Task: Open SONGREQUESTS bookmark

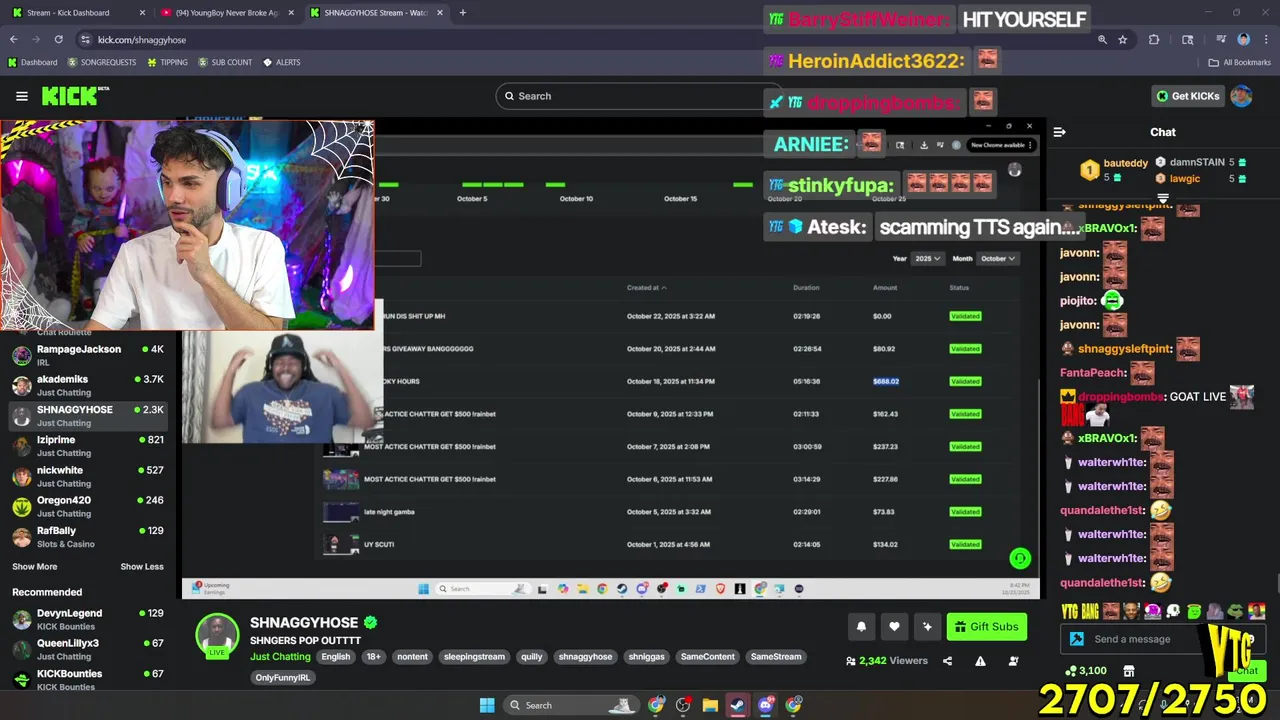Action: [x=102, y=62]
